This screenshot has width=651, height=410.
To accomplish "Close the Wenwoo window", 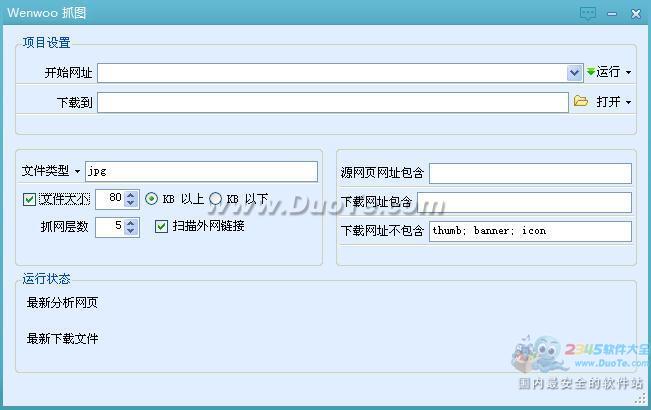I will [x=635, y=14].
